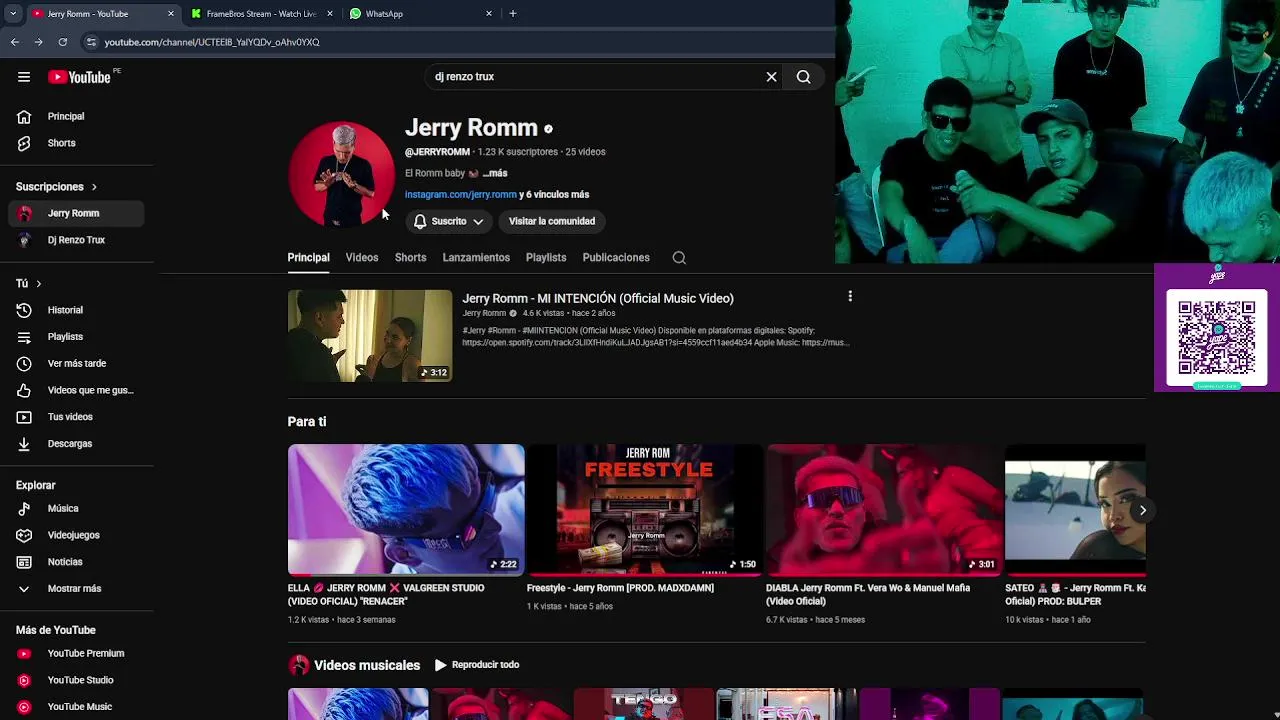The width and height of the screenshot is (1280, 720).
Task: Open y 6 vínculos más
Action: (554, 195)
